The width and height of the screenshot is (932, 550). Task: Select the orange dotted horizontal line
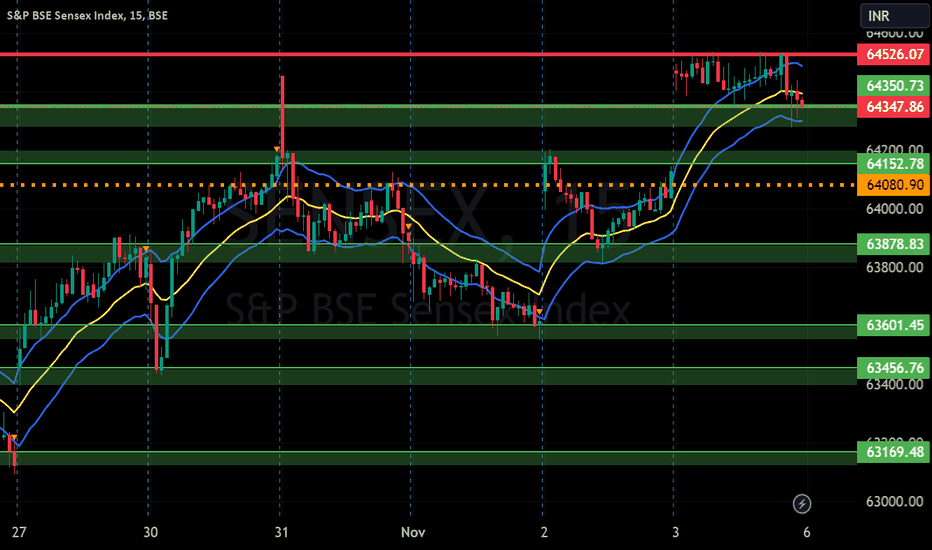428,185
